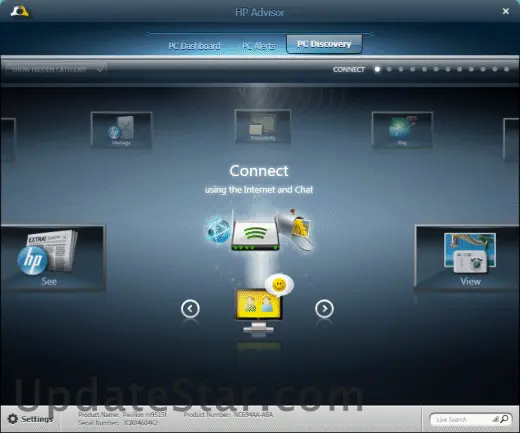Switch to the PC Alerts tab

tap(259, 46)
